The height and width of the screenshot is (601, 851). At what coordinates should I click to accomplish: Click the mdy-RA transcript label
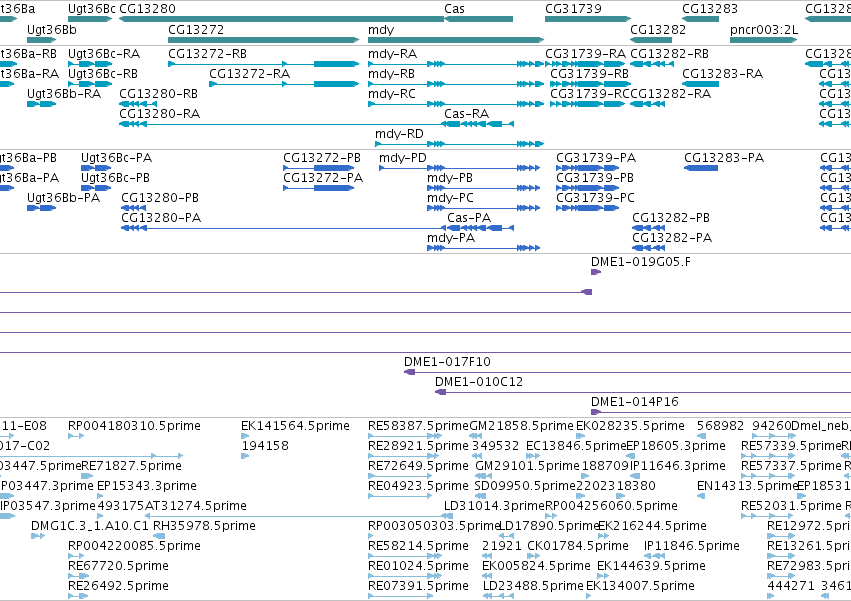click(x=392, y=54)
